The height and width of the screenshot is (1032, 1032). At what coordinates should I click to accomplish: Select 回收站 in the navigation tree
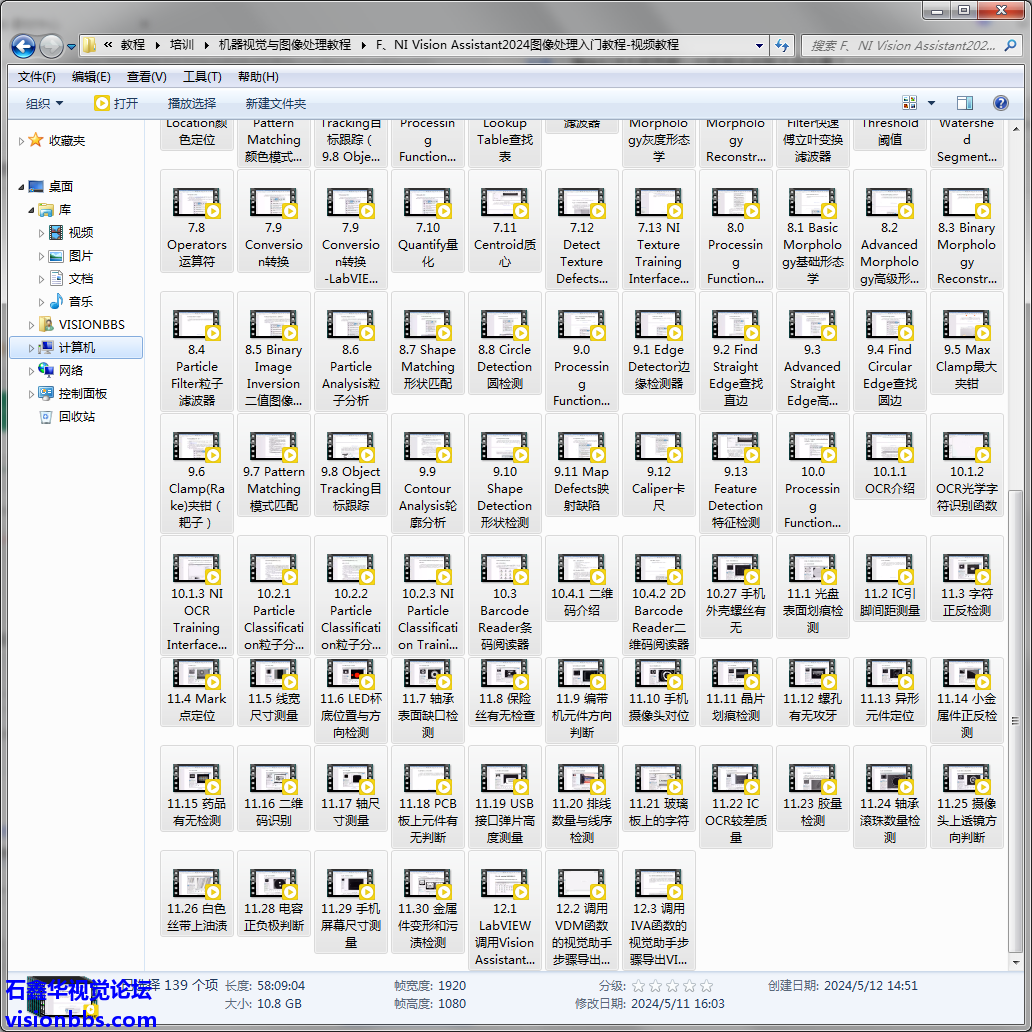(76, 417)
